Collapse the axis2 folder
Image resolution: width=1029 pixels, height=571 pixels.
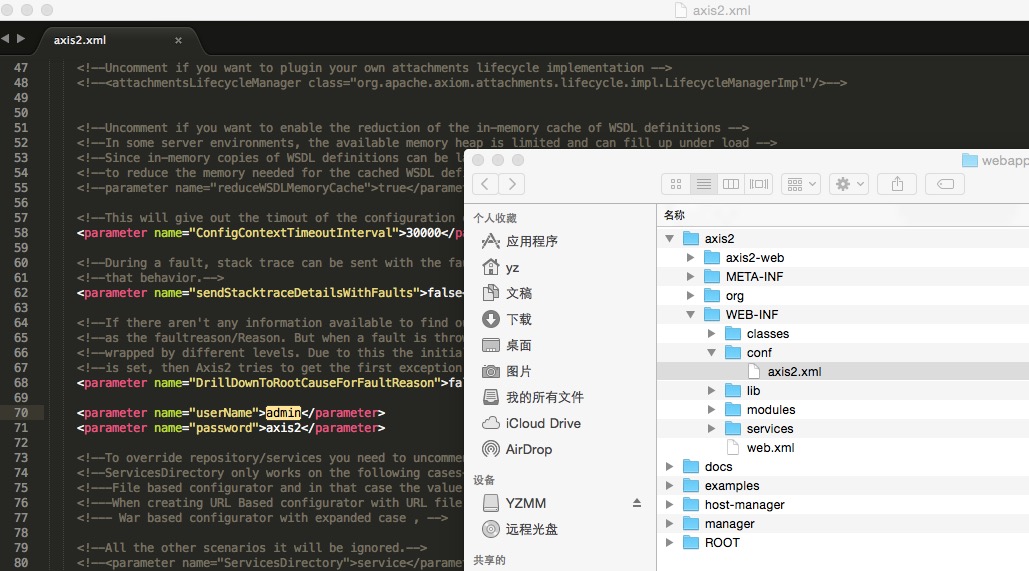click(669, 239)
